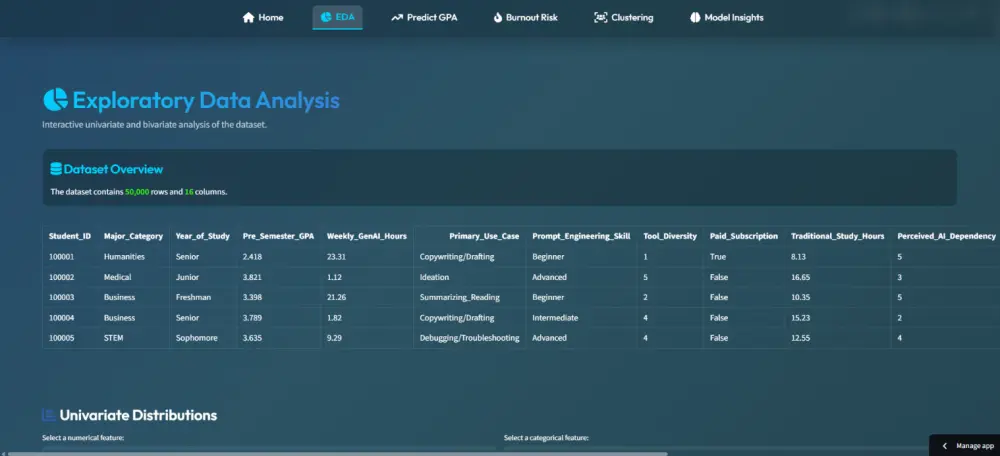Click the Freshman year cell
Image resolution: width=1000 pixels, height=456 pixels.
203,297
